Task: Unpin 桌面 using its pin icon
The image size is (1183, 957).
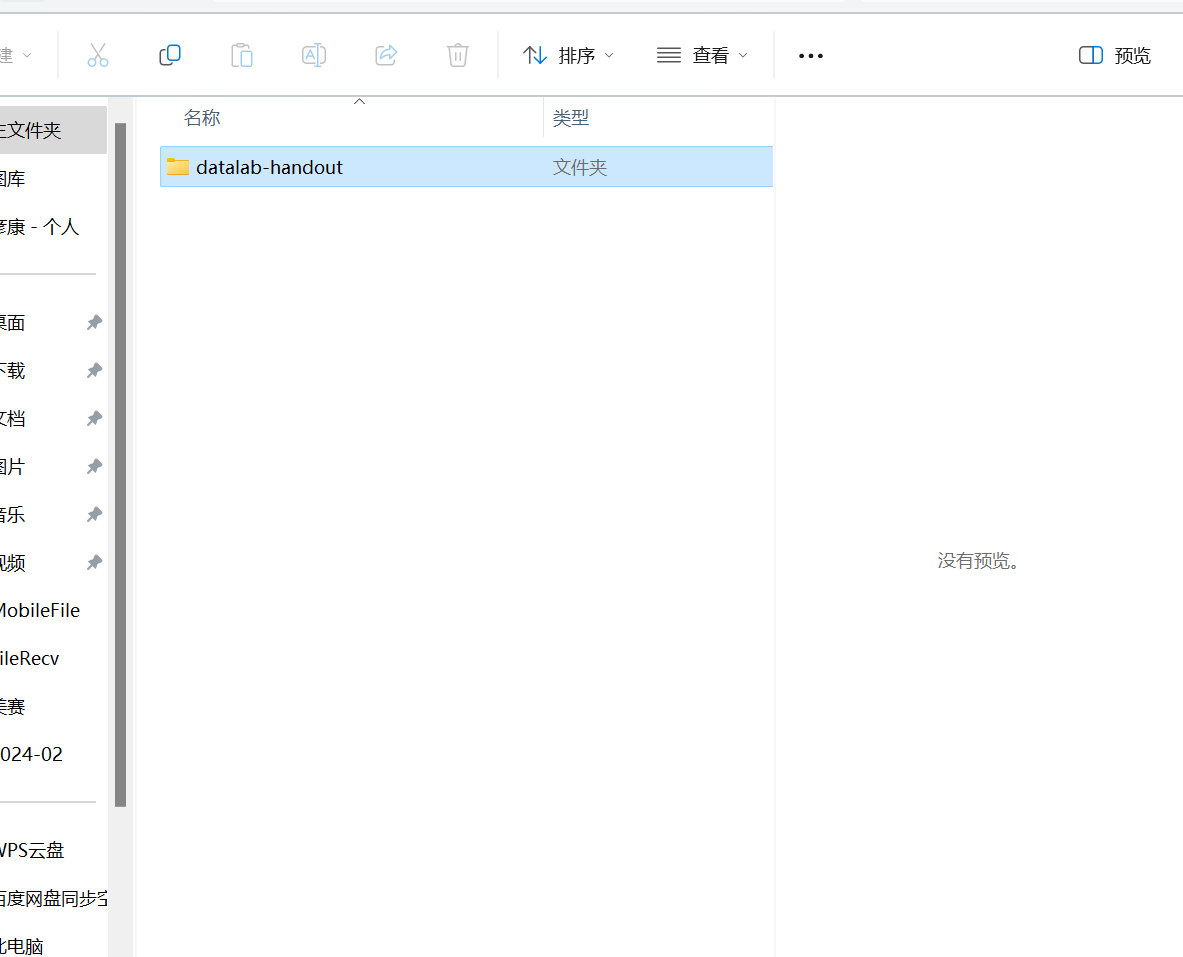Action: pyautogui.click(x=94, y=323)
